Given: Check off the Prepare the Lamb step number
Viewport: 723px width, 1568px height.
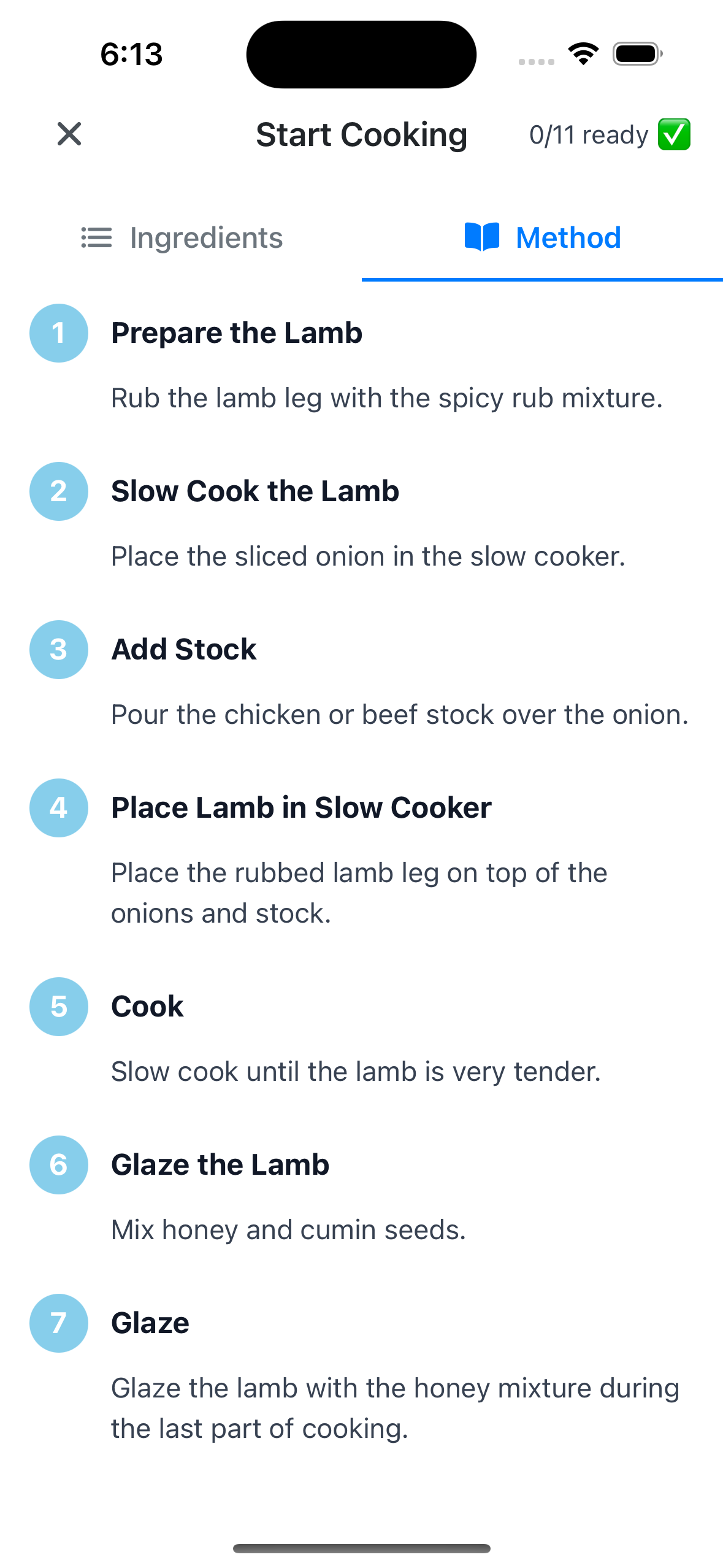Looking at the screenshot, I should point(58,334).
